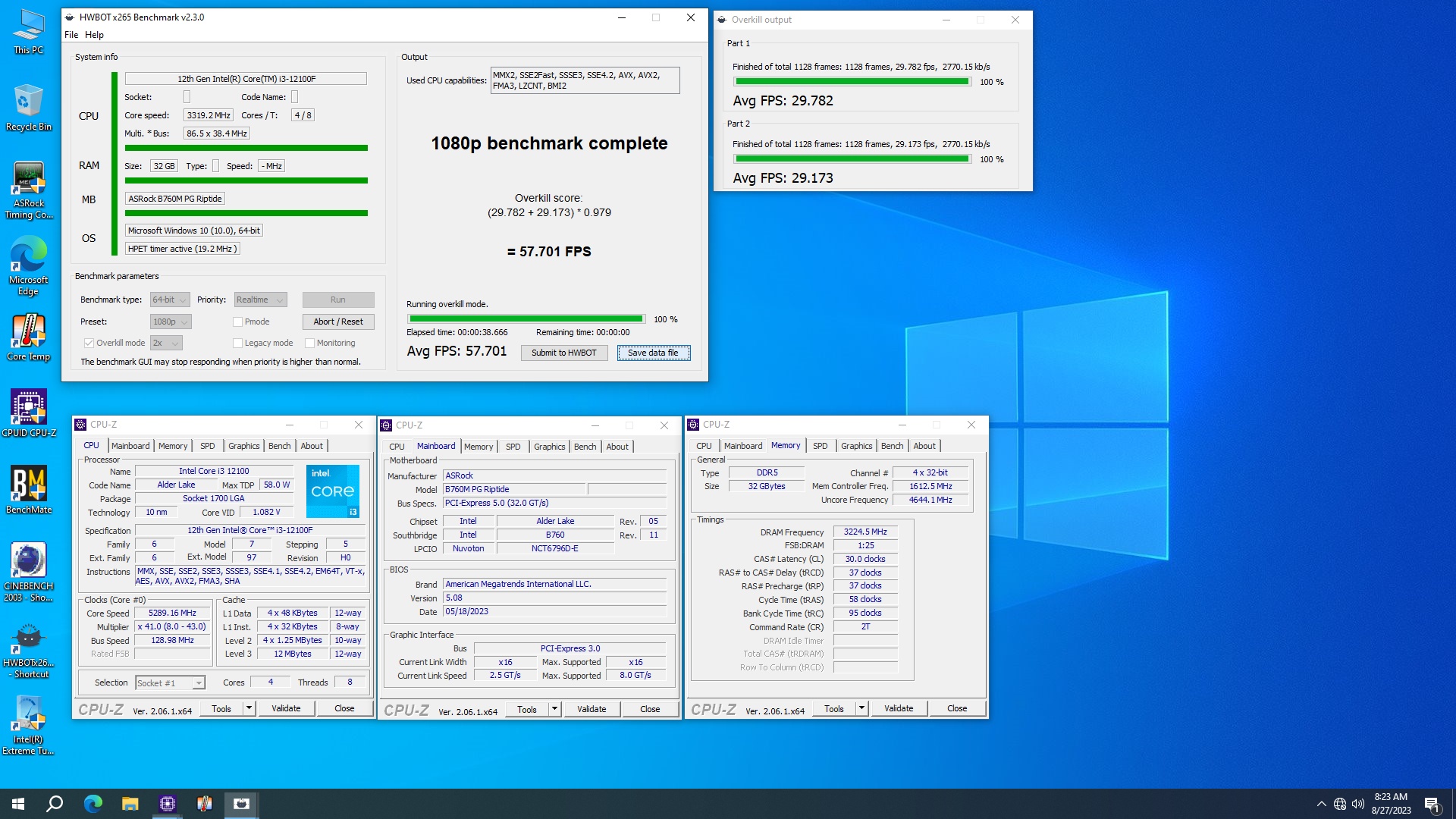Click Submit to HWBOT button
The width and height of the screenshot is (1456, 819).
tap(563, 353)
